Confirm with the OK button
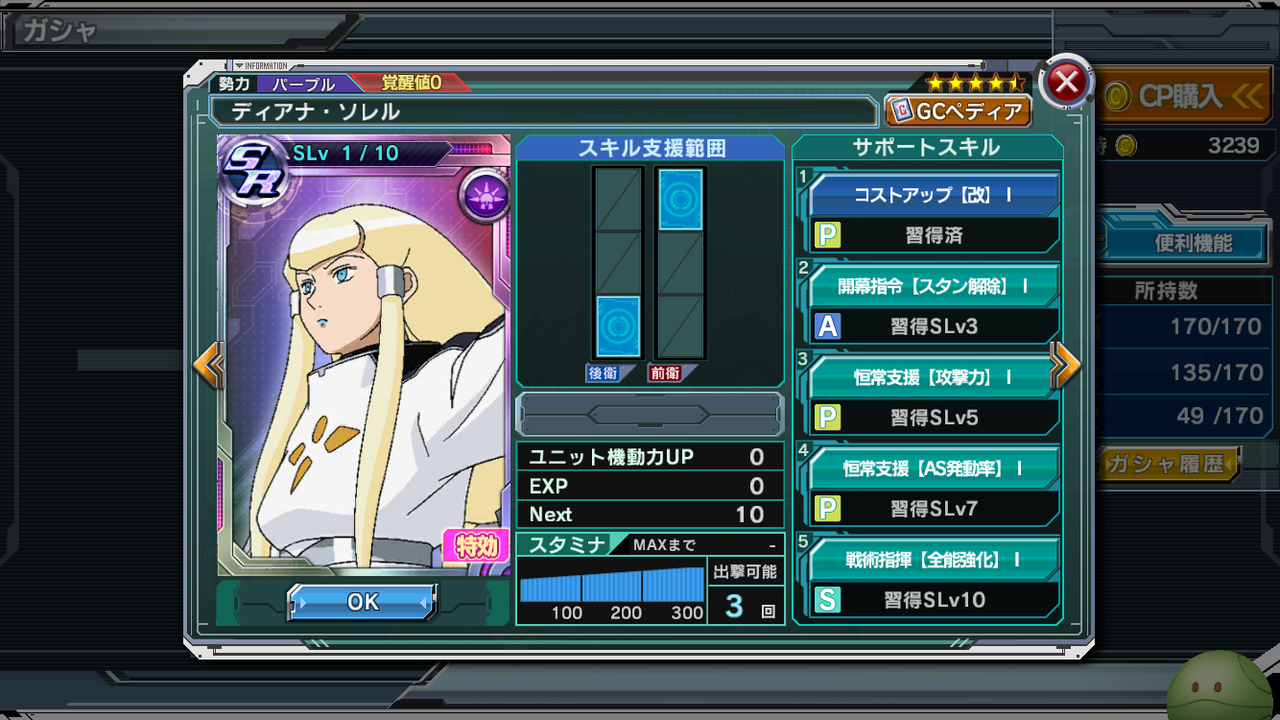This screenshot has width=1280, height=720. 363,601
